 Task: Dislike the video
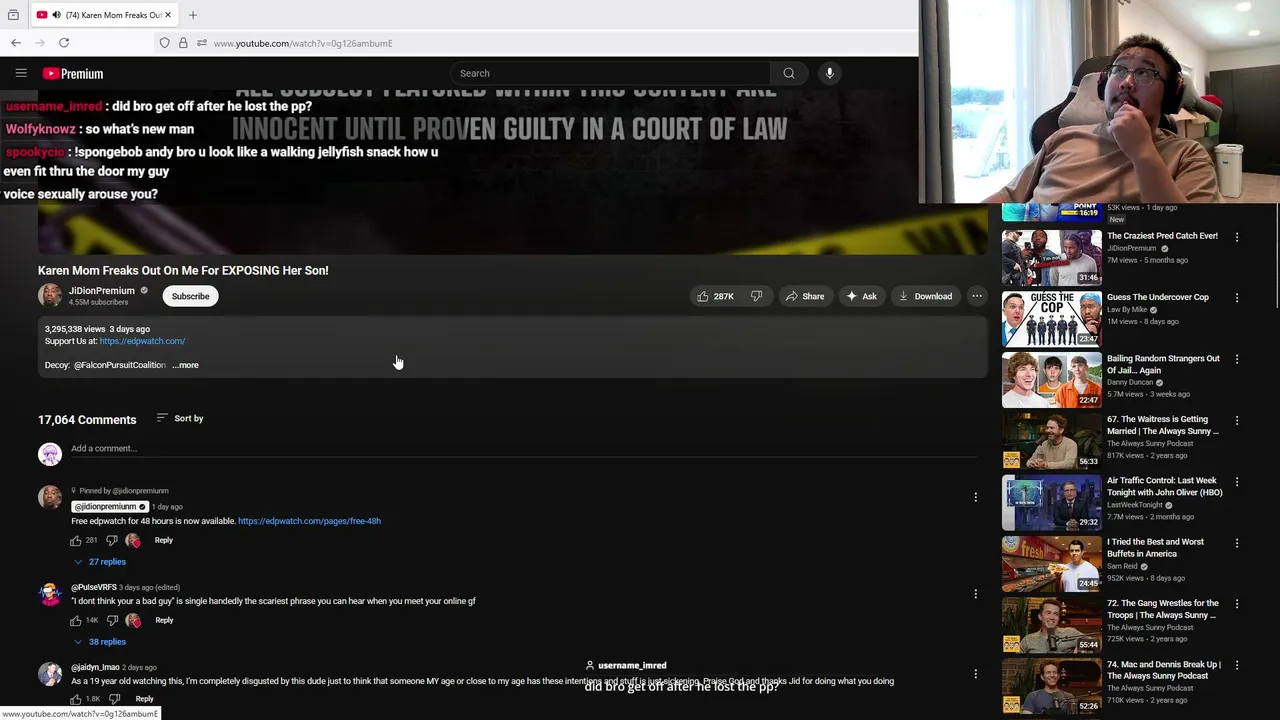[x=757, y=296]
